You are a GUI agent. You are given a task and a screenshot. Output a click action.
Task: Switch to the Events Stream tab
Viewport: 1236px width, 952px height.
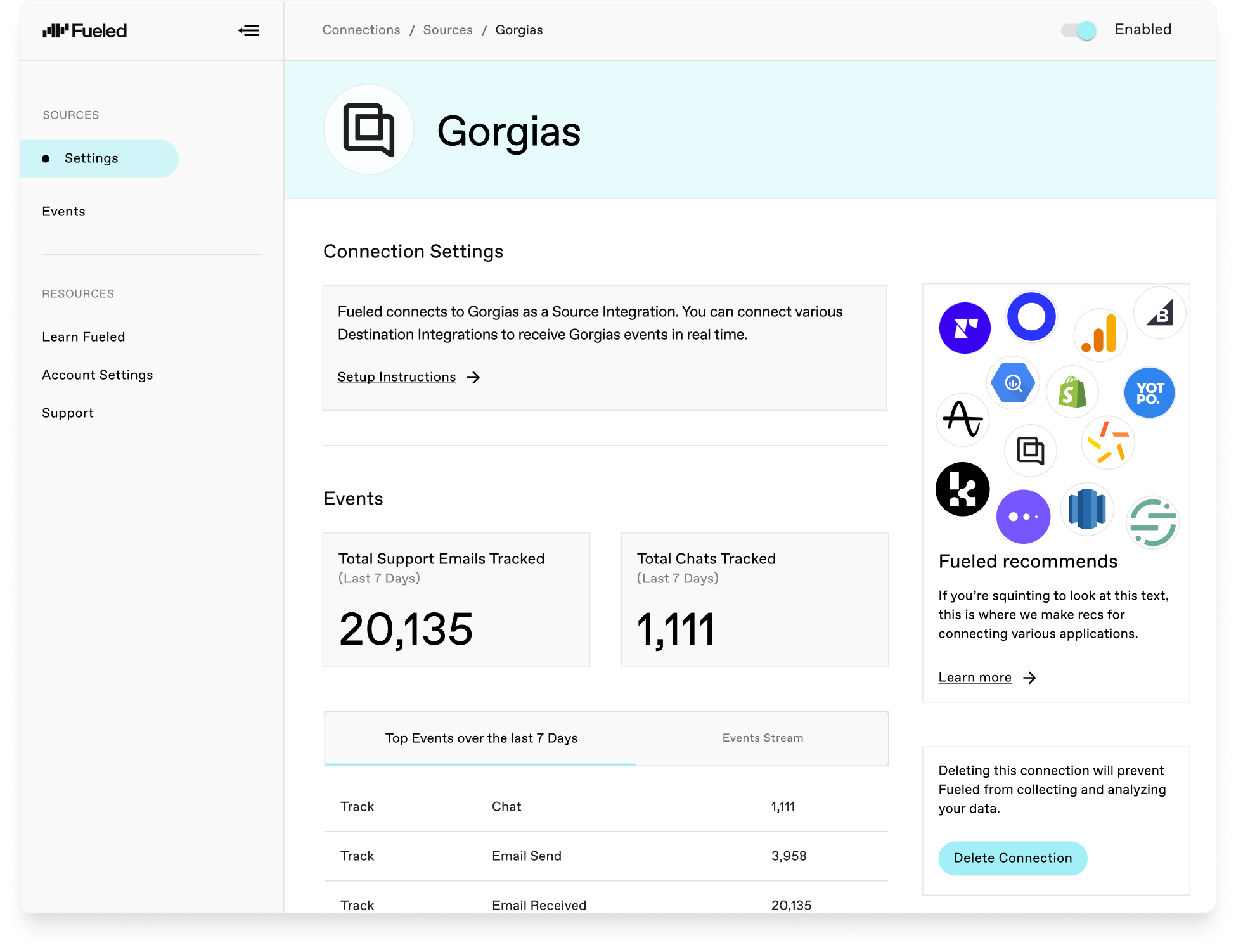click(x=763, y=738)
